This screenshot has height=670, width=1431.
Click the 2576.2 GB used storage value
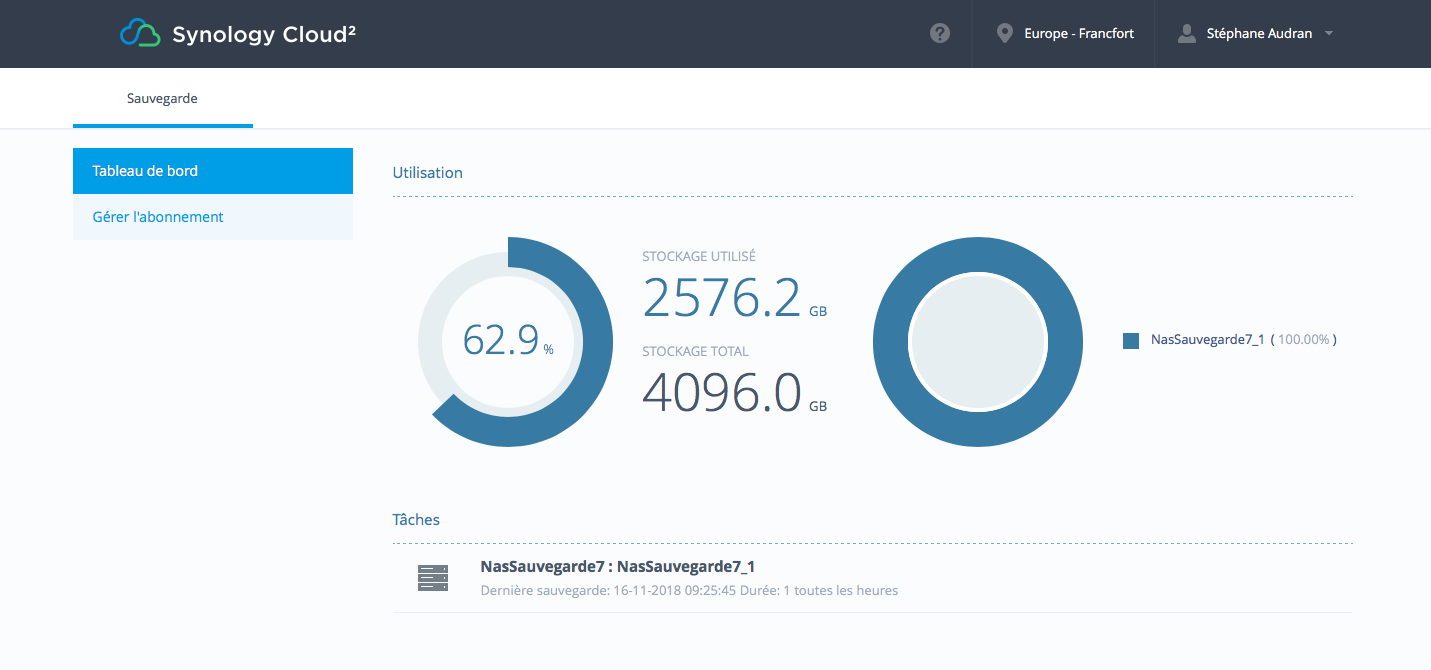point(722,298)
